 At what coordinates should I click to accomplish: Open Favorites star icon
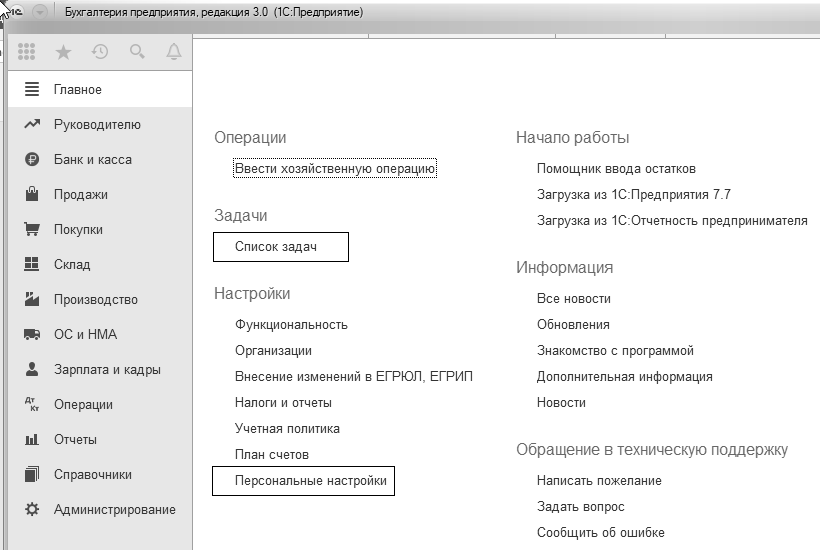[63, 52]
